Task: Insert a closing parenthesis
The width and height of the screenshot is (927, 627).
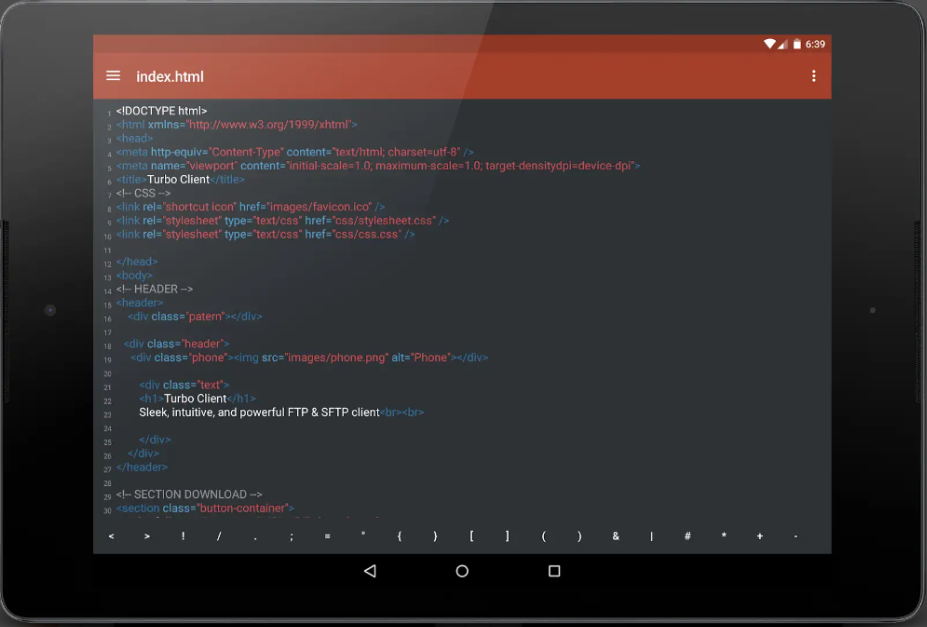Action: [x=579, y=537]
